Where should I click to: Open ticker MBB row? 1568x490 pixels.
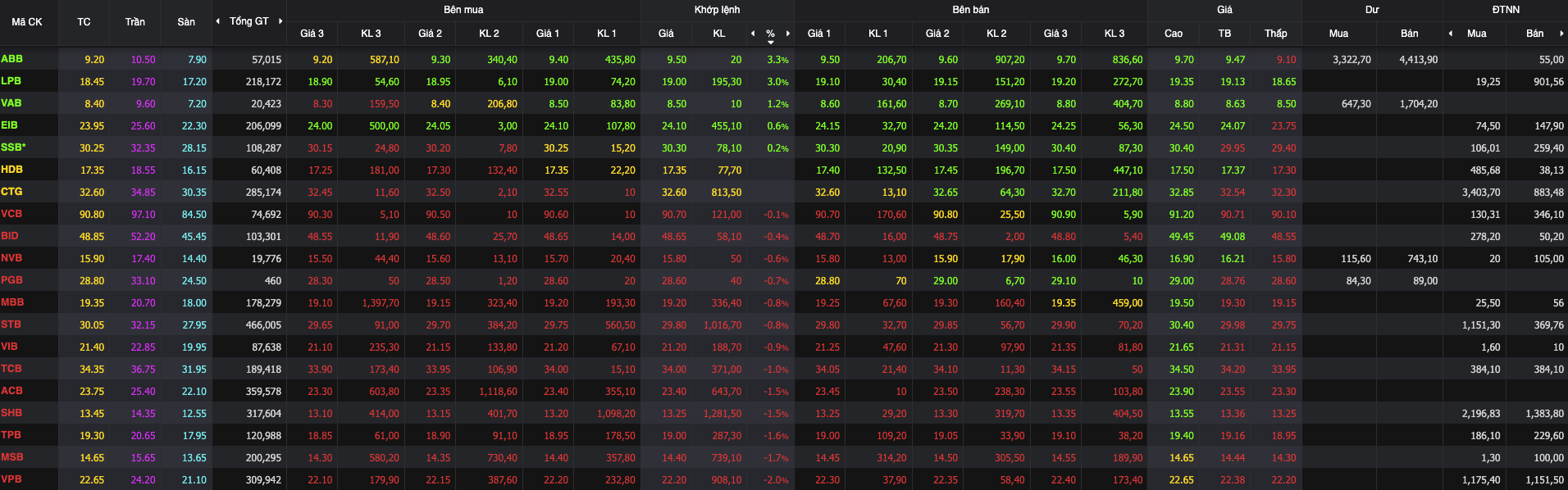(x=13, y=302)
